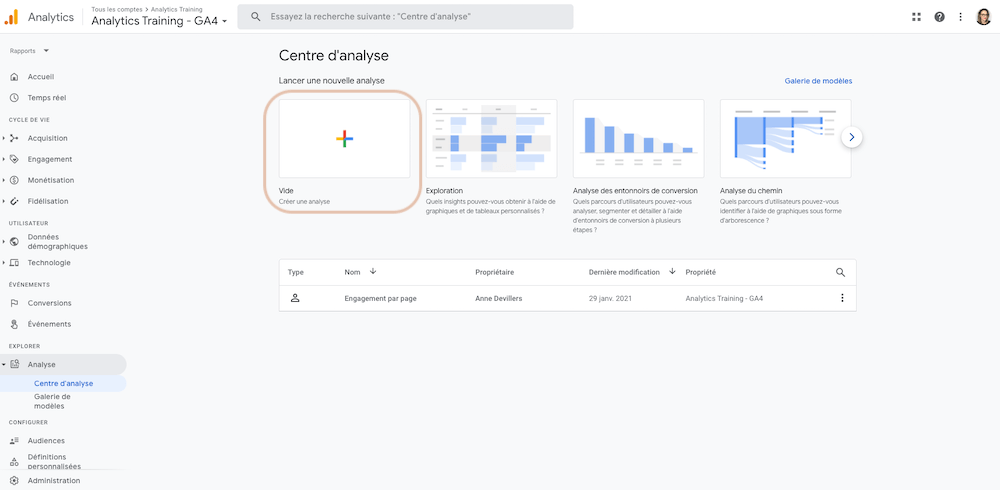
Task: Expand the Monétisation section arrow
Action: (x=4, y=181)
